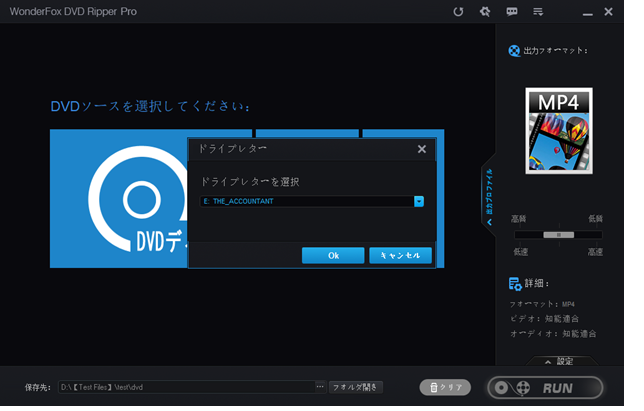Viewport: 644px width, 411px height.
Task: Browse output path with the ellipsis button
Action: pos(320,386)
